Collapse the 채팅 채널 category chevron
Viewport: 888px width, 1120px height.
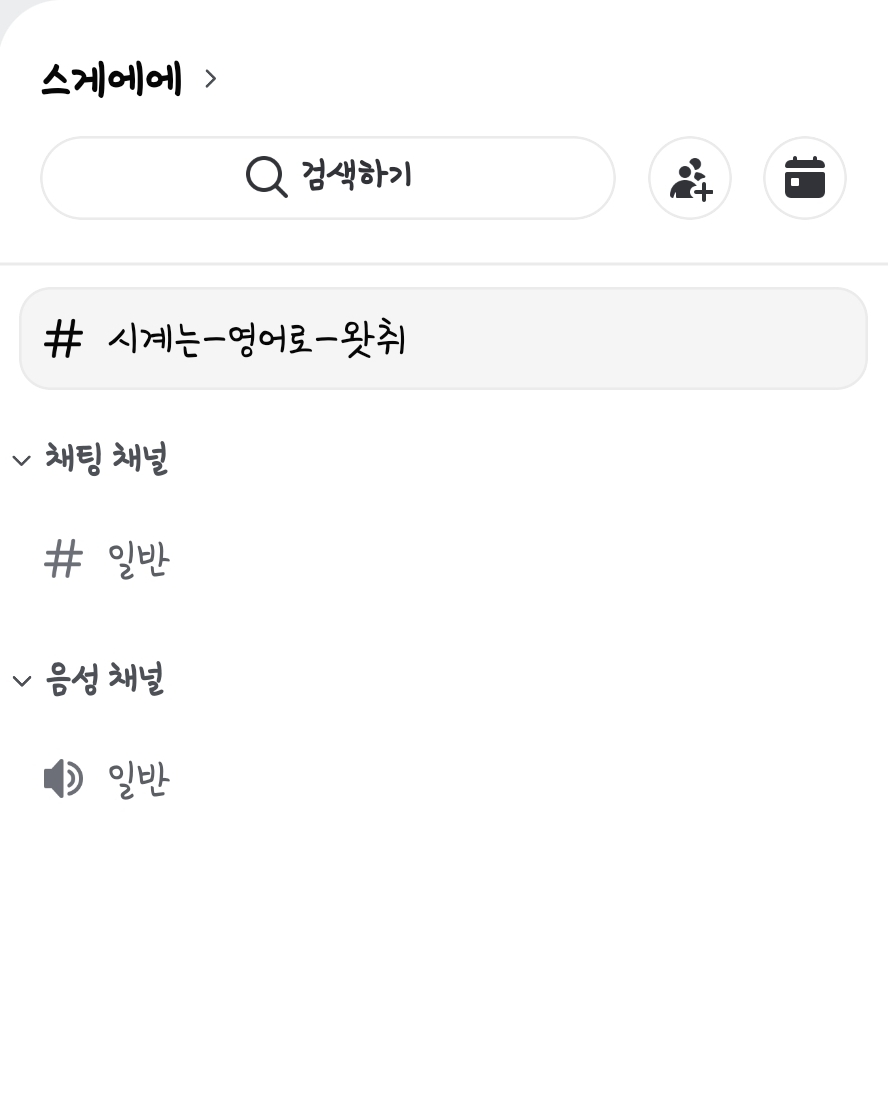pyautogui.click(x=22, y=460)
